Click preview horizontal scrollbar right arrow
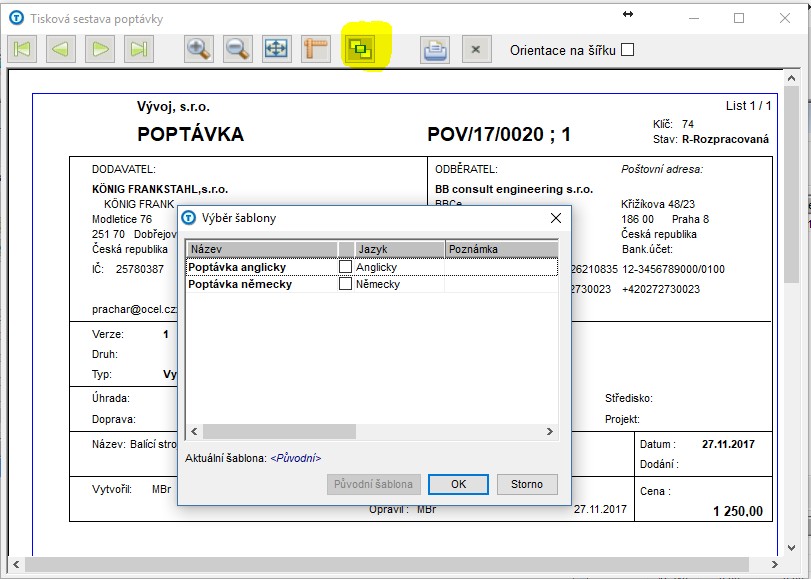The width and height of the screenshot is (811, 579). coord(774,564)
